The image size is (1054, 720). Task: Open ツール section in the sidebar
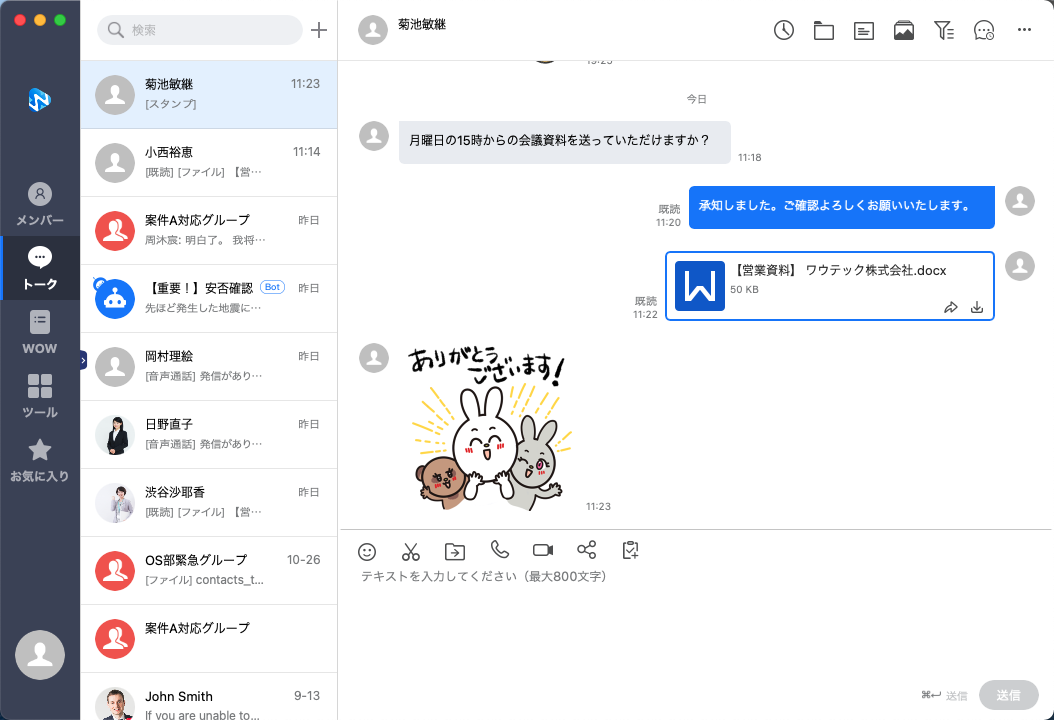tap(40, 397)
